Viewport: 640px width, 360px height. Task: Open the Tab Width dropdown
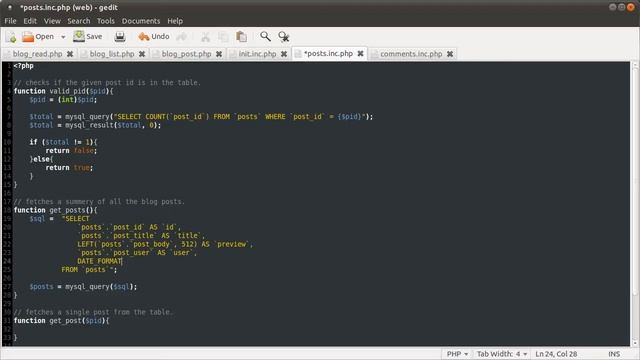(x=502, y=354)
